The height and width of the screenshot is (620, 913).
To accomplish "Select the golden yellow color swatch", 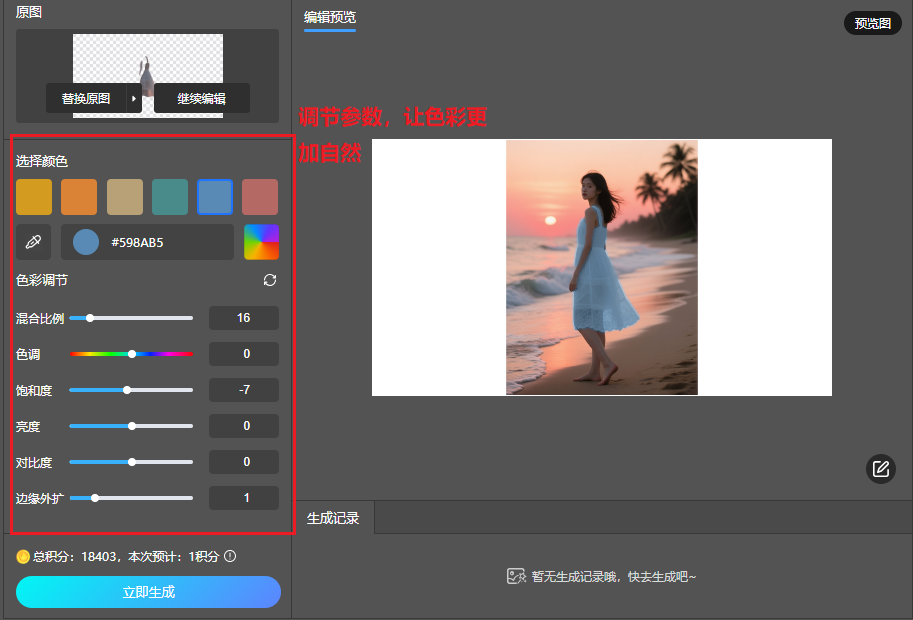I will (x=34, y=197).
